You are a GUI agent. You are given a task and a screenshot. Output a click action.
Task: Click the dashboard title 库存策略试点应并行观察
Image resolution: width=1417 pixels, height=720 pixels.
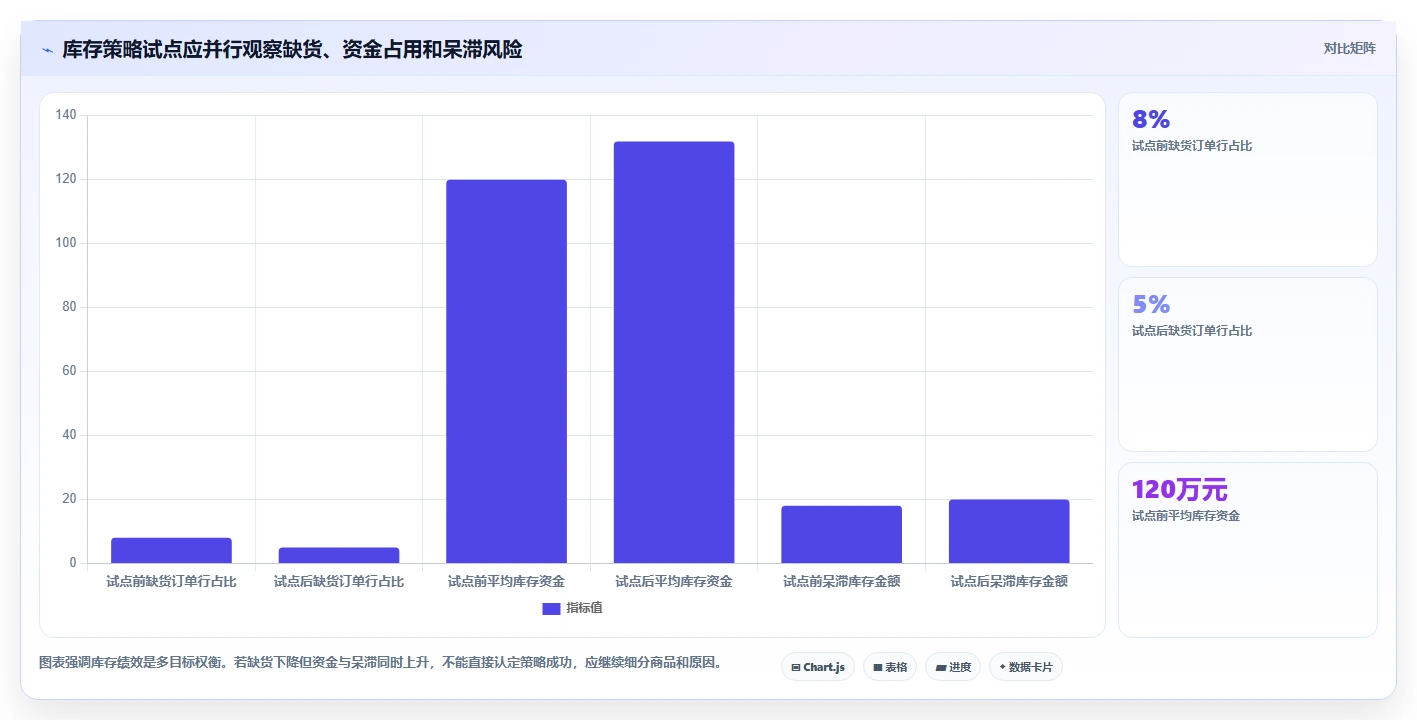pyautogui.click(x=292, y=49)
